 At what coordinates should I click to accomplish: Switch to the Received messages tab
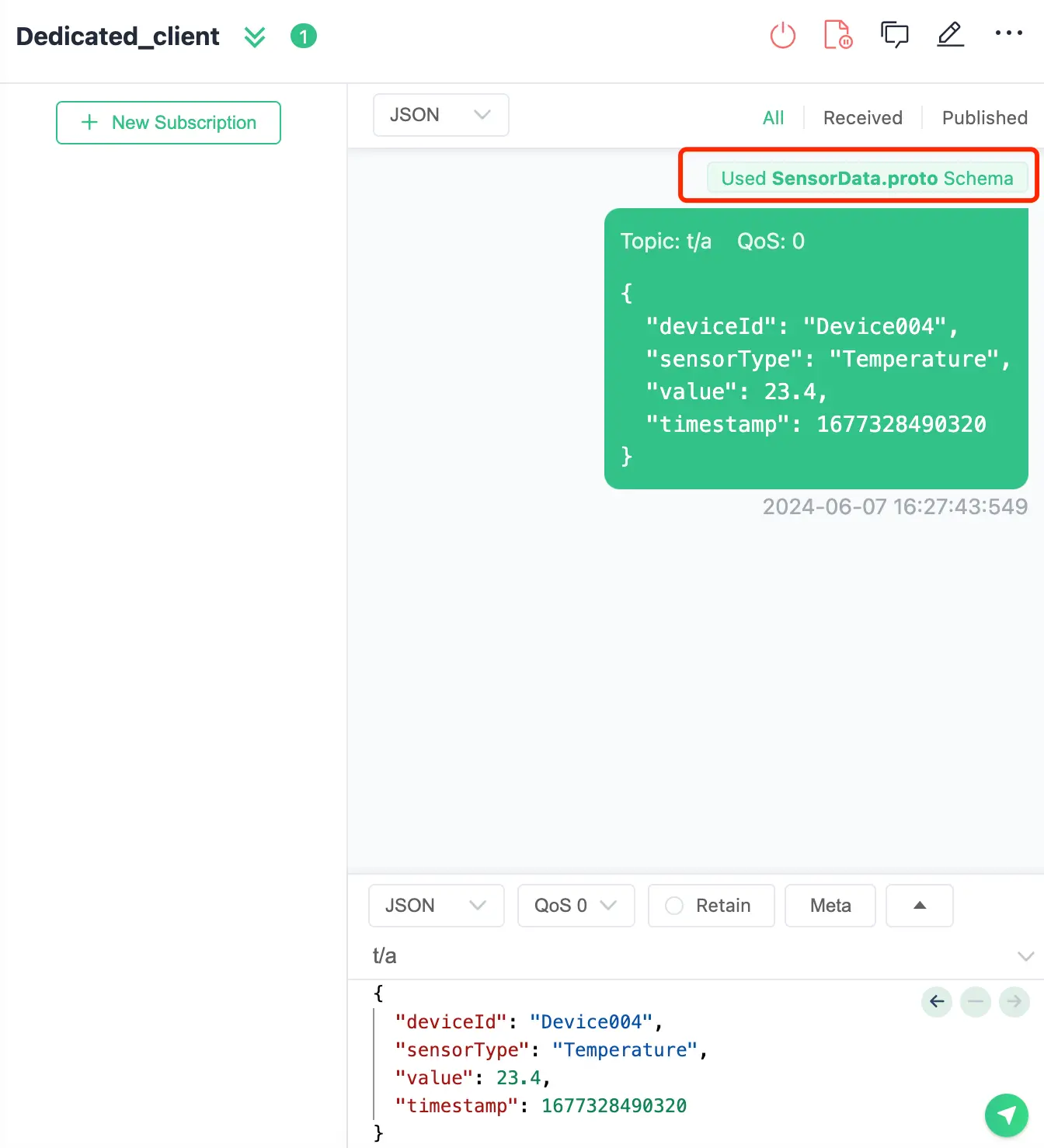coord(862,118)
